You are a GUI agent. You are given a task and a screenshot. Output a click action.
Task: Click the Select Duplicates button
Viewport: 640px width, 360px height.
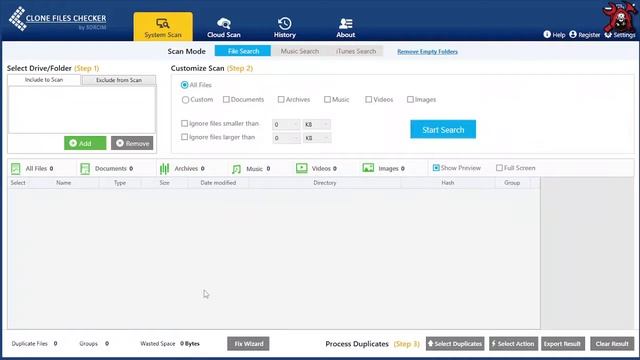455,344
